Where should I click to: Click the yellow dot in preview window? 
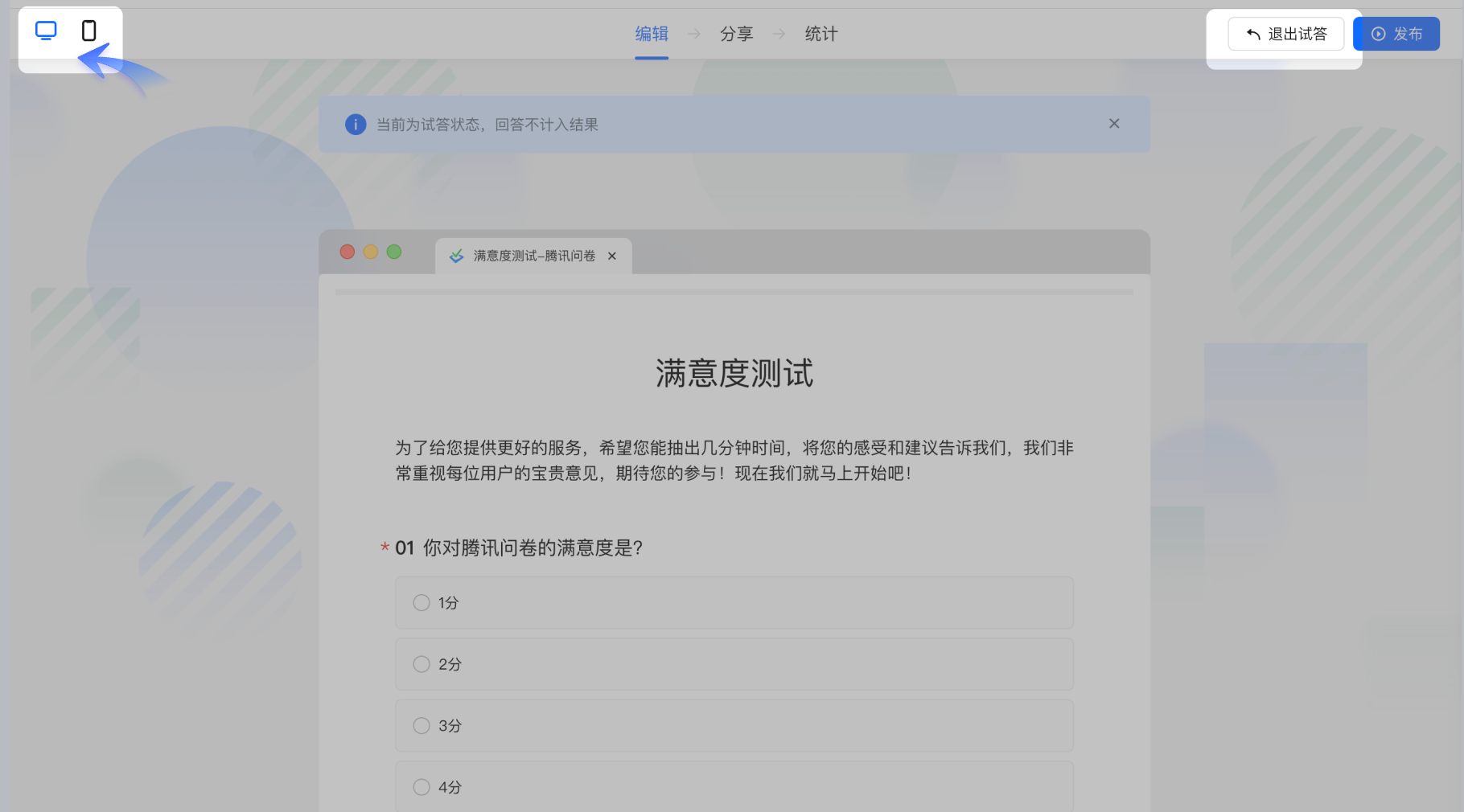371,252
